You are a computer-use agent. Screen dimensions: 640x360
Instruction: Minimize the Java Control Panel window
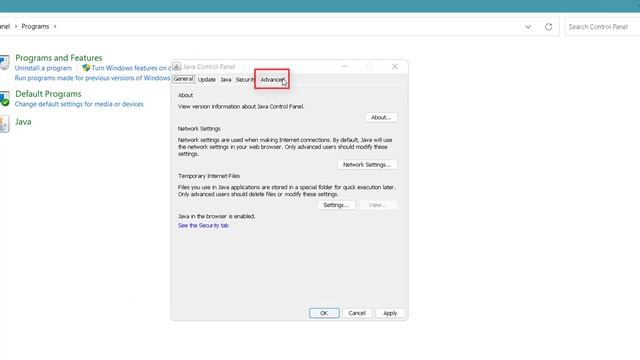pyautogui.click(x=344, y=67)
